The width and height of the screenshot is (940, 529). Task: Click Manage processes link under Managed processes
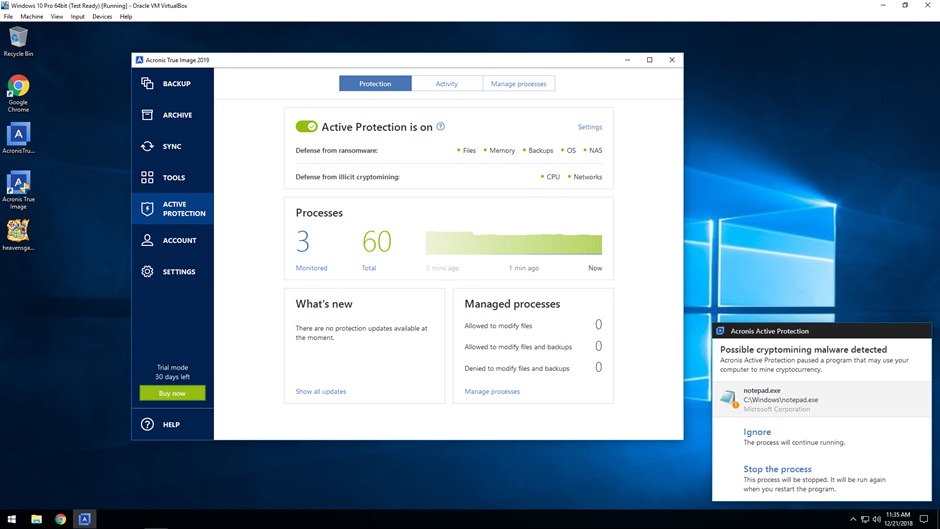click(x=492, y=392)
